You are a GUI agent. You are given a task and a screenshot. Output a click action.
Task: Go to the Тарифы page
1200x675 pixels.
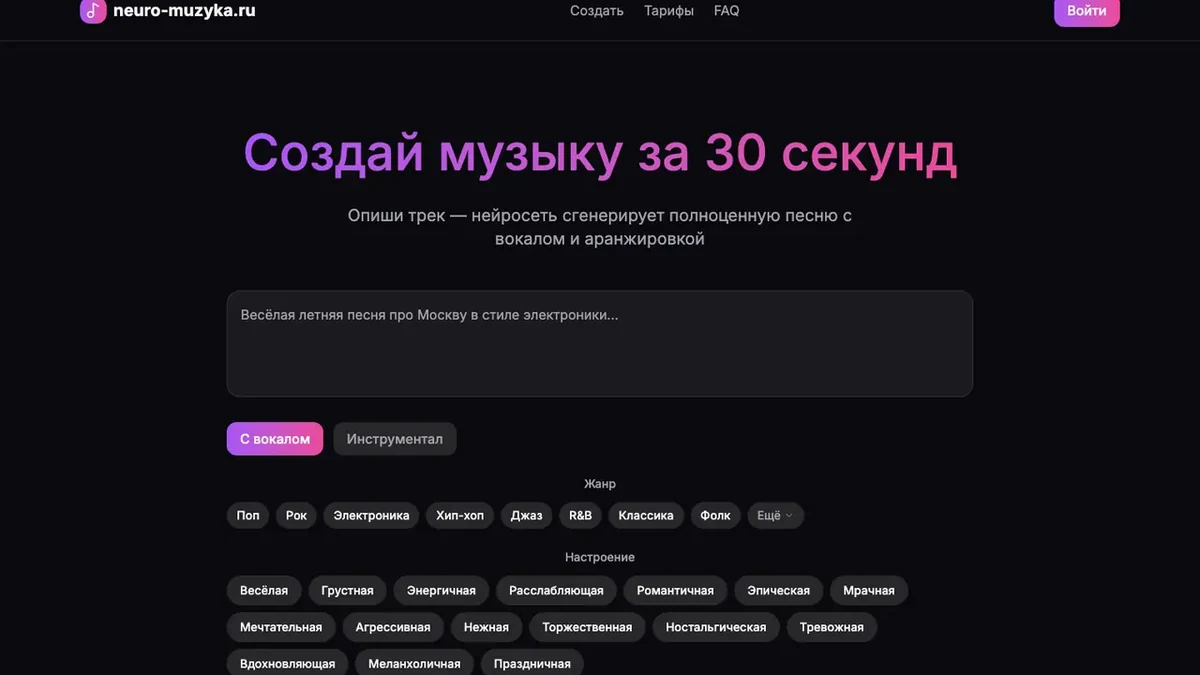(x=669, y=11)
